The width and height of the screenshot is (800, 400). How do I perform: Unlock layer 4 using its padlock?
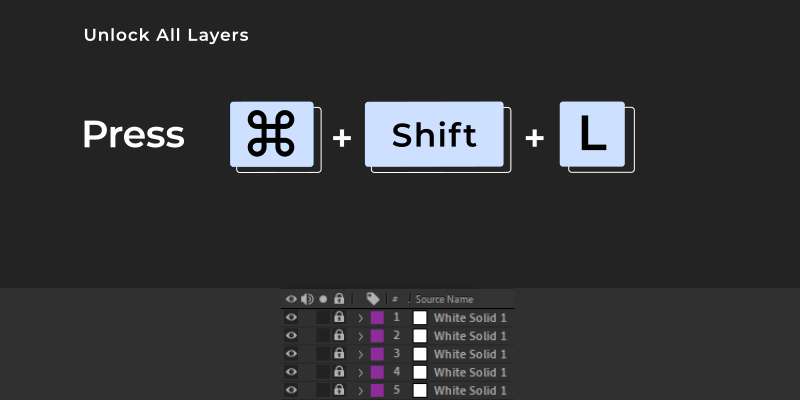click(x=339, y=372)
